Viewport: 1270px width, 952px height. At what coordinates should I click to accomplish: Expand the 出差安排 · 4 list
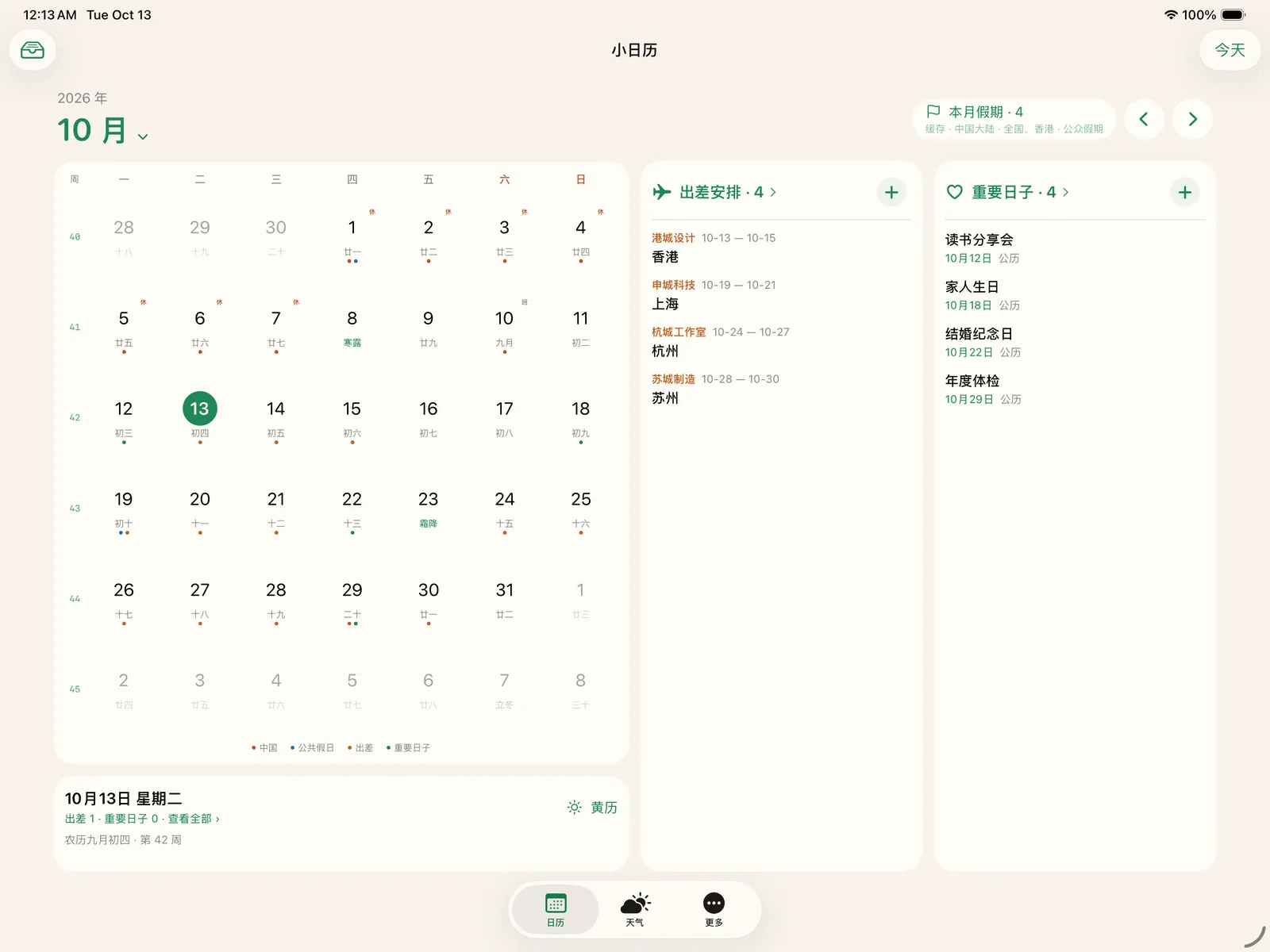tap(728, 192)
